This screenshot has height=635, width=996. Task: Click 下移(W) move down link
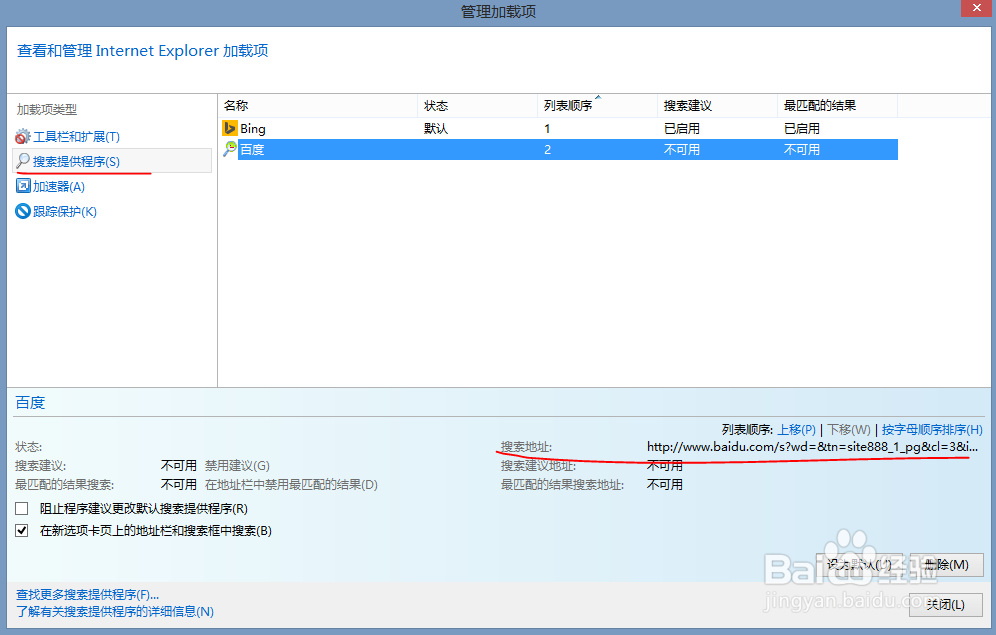tap(849, 429)
